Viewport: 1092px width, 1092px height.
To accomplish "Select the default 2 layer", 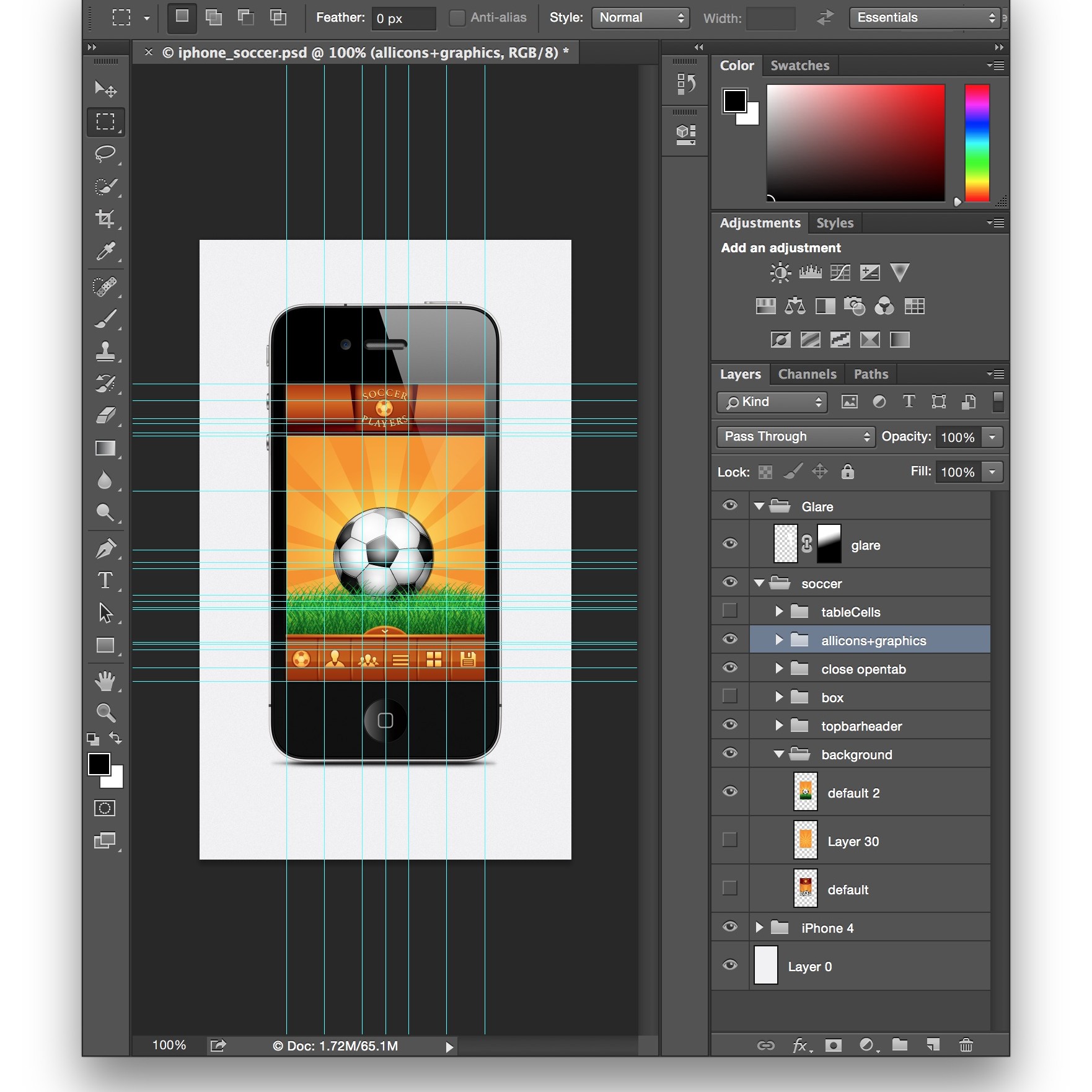I will [853, 793].
